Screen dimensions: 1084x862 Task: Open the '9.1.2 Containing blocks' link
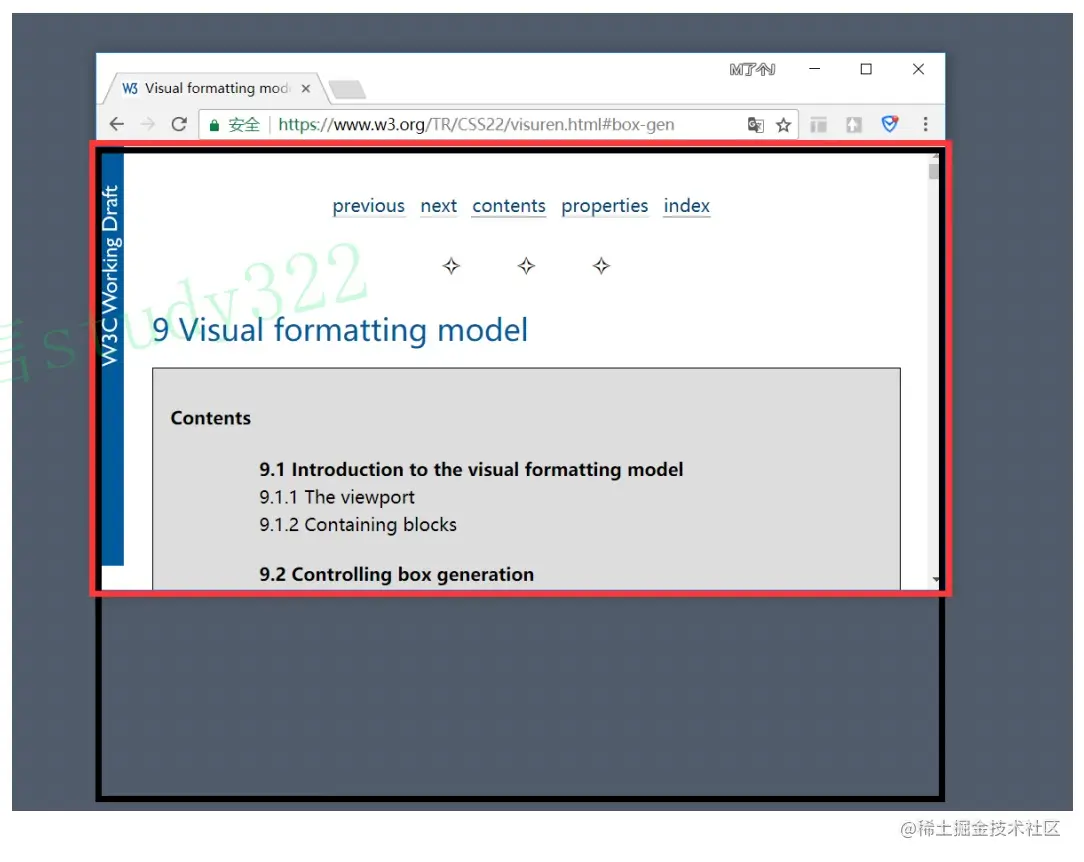point(357,525)
